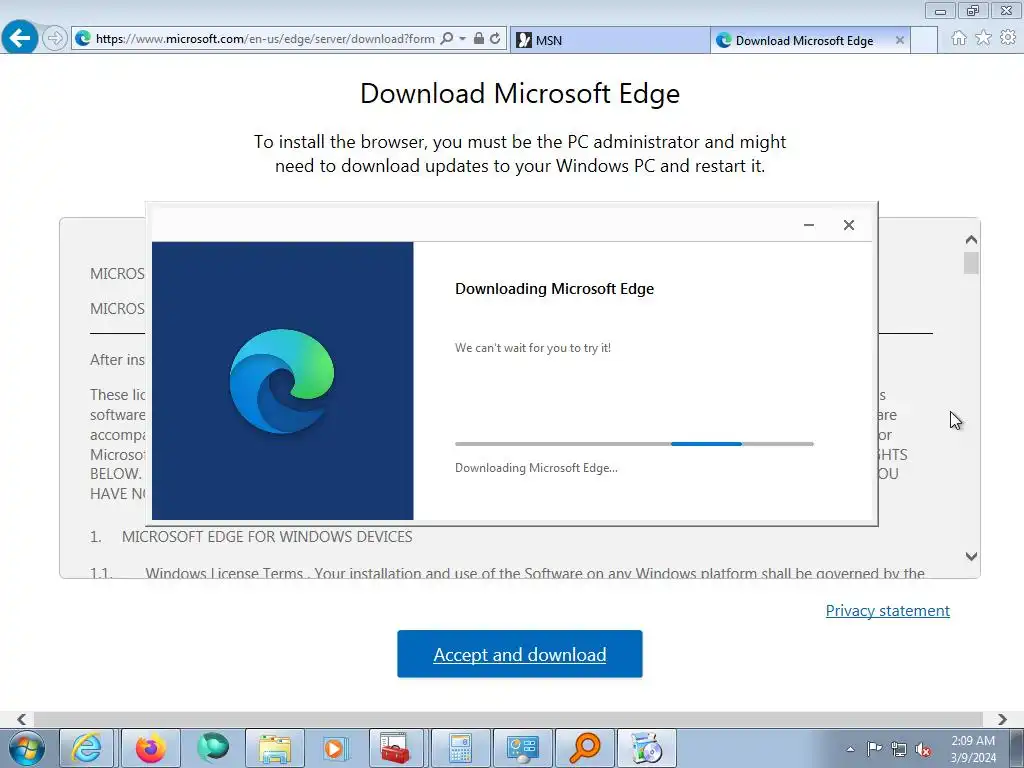Open the Windows Start button
The image size is (1024, 768).
tap(27, 748)
